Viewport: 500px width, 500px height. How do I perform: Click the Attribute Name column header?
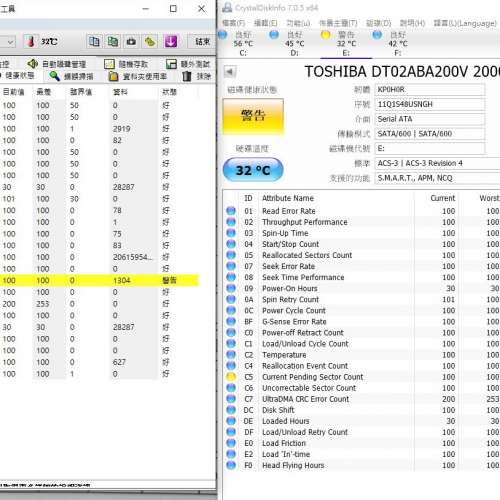(288, 198)
